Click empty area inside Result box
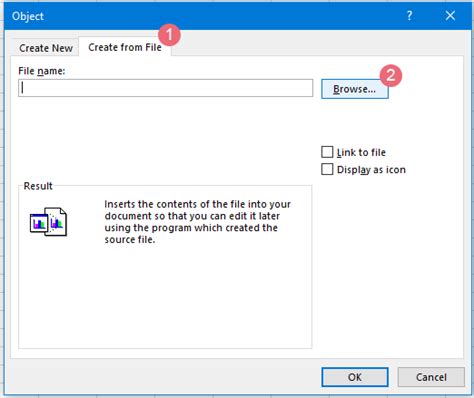 point(165,297)
